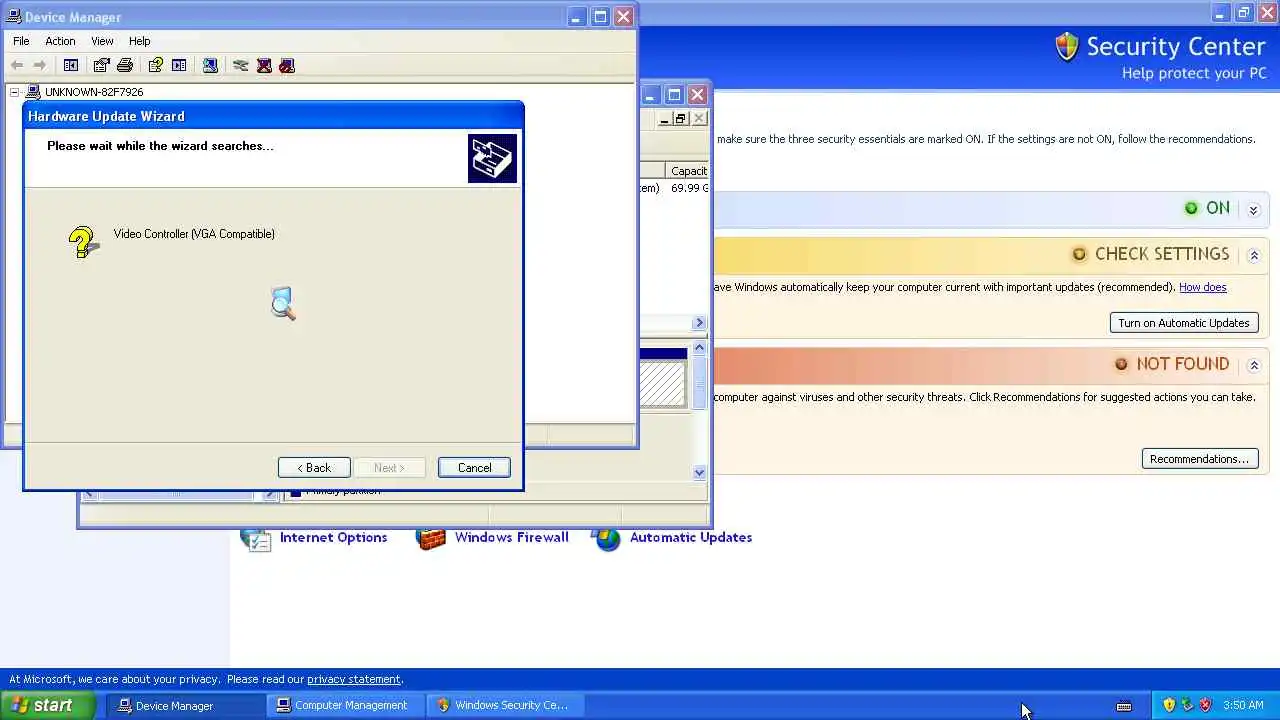This screenshot has height=720, width=1280.
Task: Click 'Video Controller (VGA Compatible)' text
Action: (x=194, y=234)
